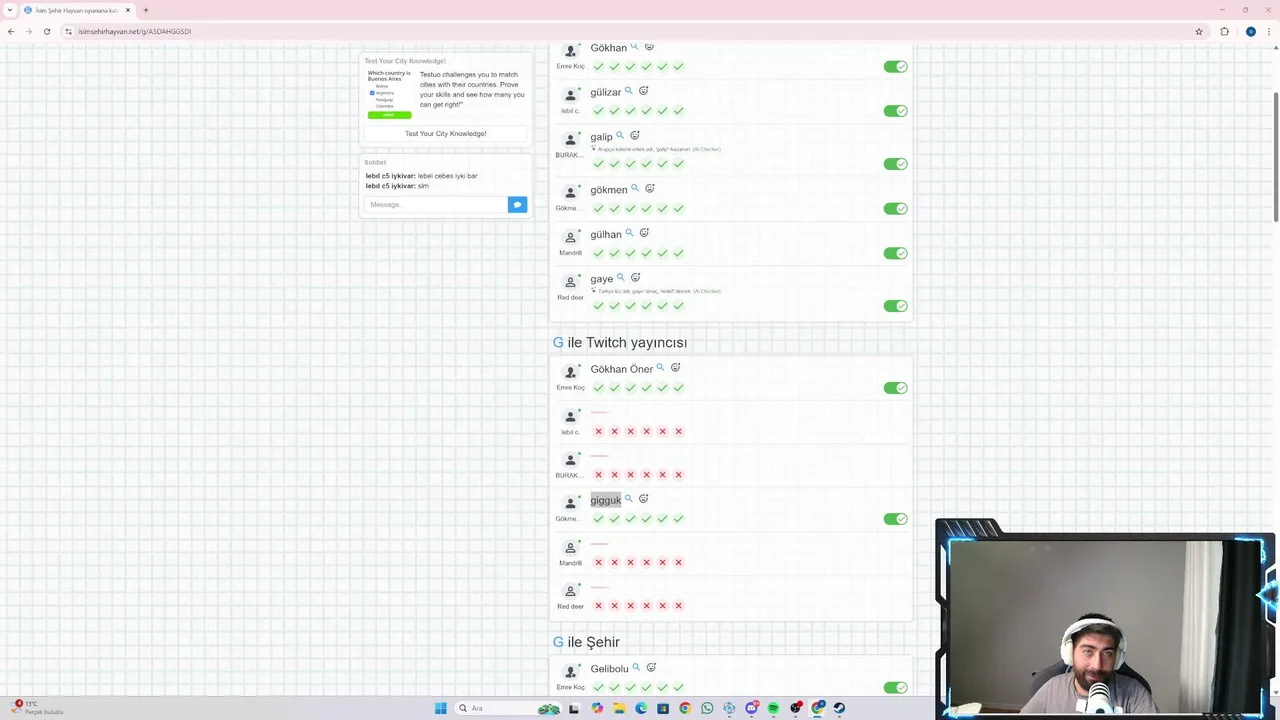Open Chrome extensions puzzle icon
The height and width of the screenshot is (720, 1280).
1224,31
